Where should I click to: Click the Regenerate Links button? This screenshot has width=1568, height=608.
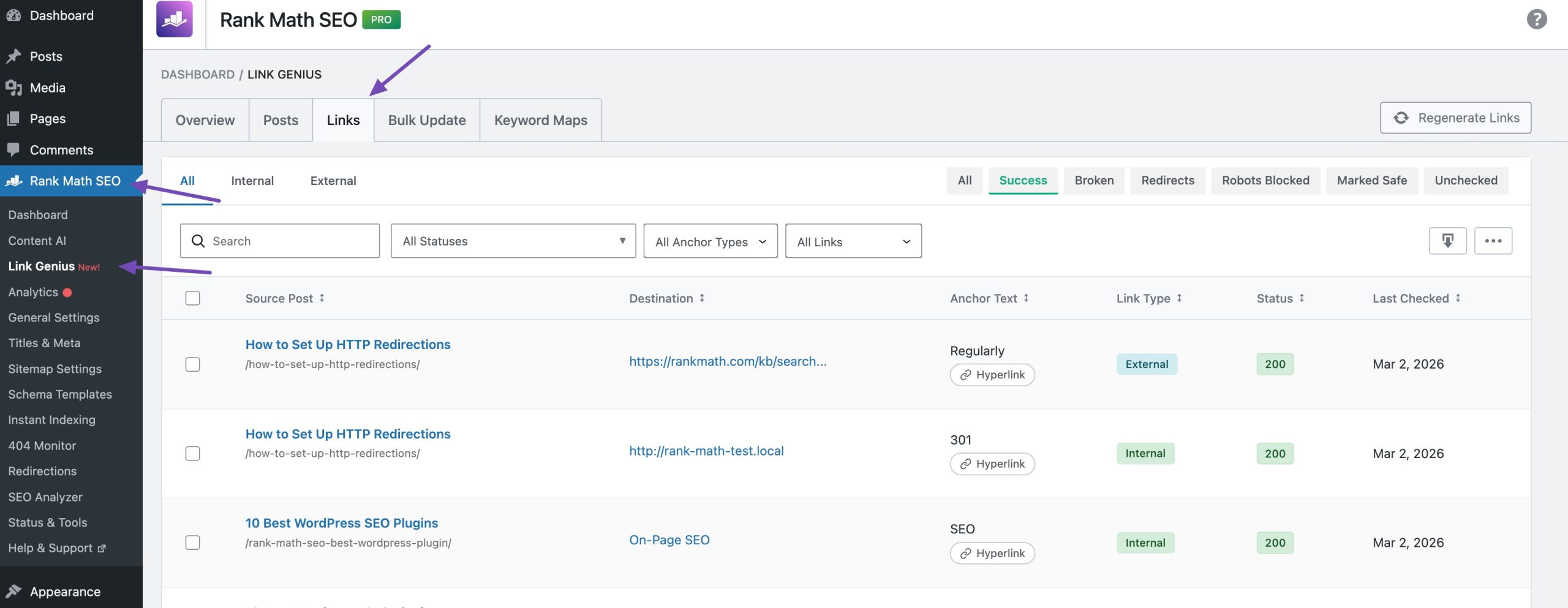coord(1455,118)
